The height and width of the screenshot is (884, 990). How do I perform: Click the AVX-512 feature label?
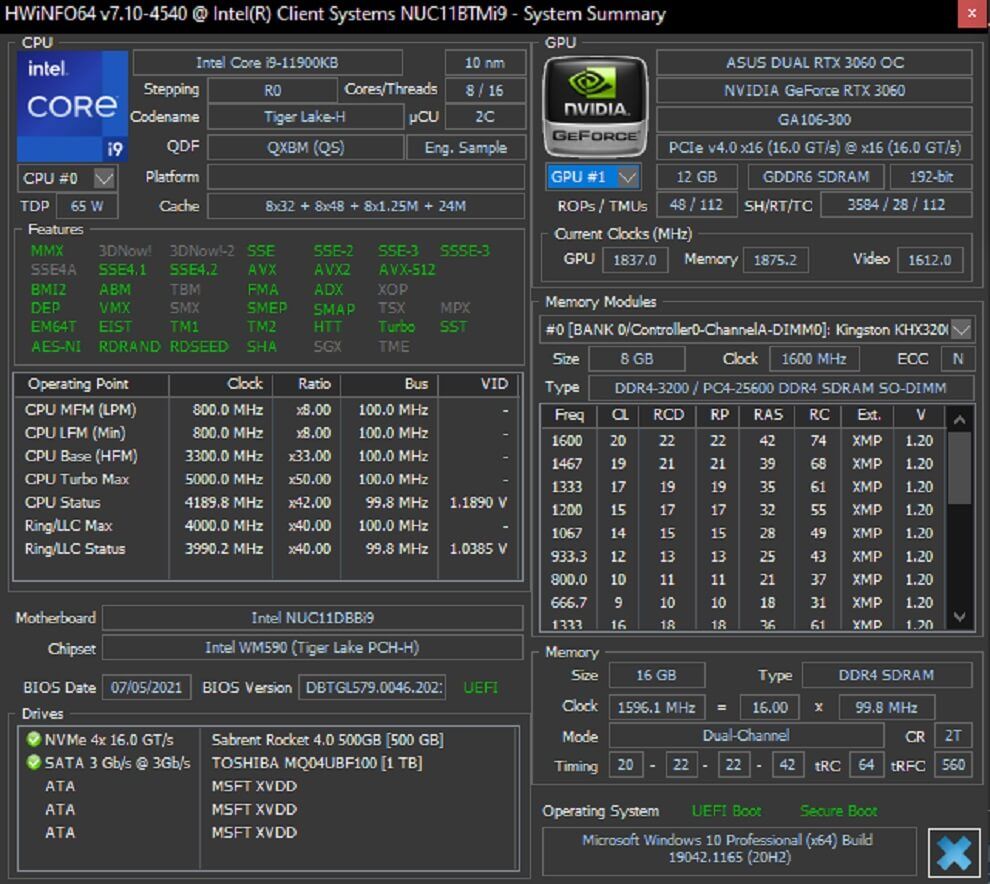tap(407, 270)
